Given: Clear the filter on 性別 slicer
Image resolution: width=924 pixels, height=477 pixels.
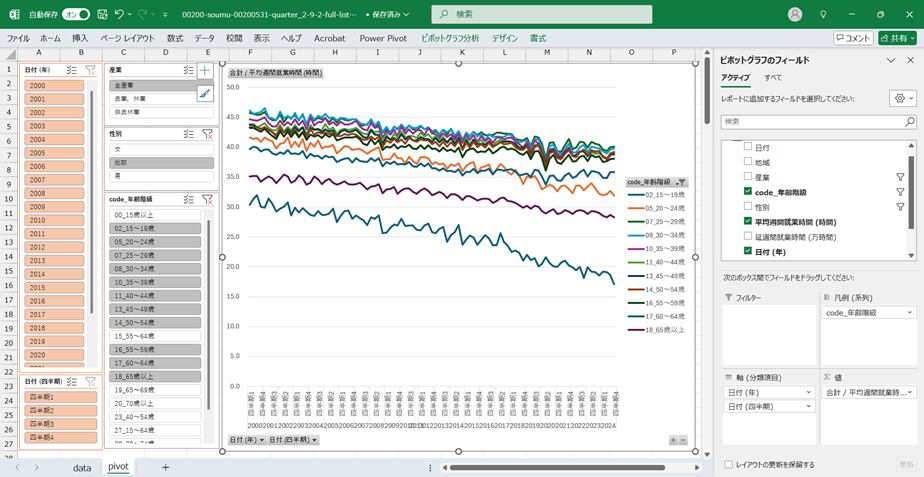Looking at the screenshot, I should [207, 133].
